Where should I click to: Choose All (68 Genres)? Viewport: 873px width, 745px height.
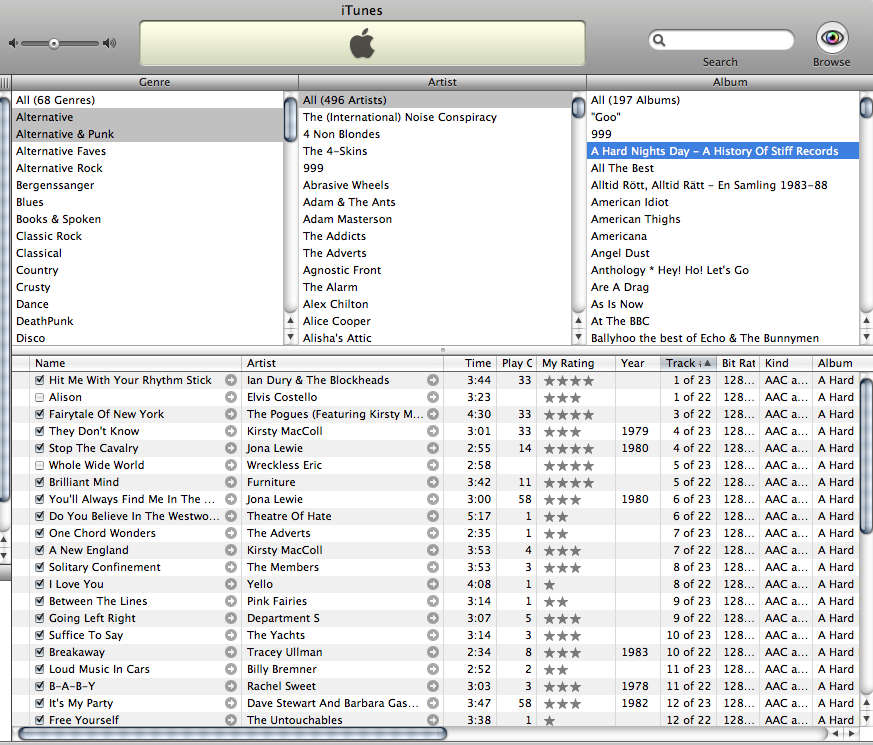pyautogui.click(x=148, y=100)
